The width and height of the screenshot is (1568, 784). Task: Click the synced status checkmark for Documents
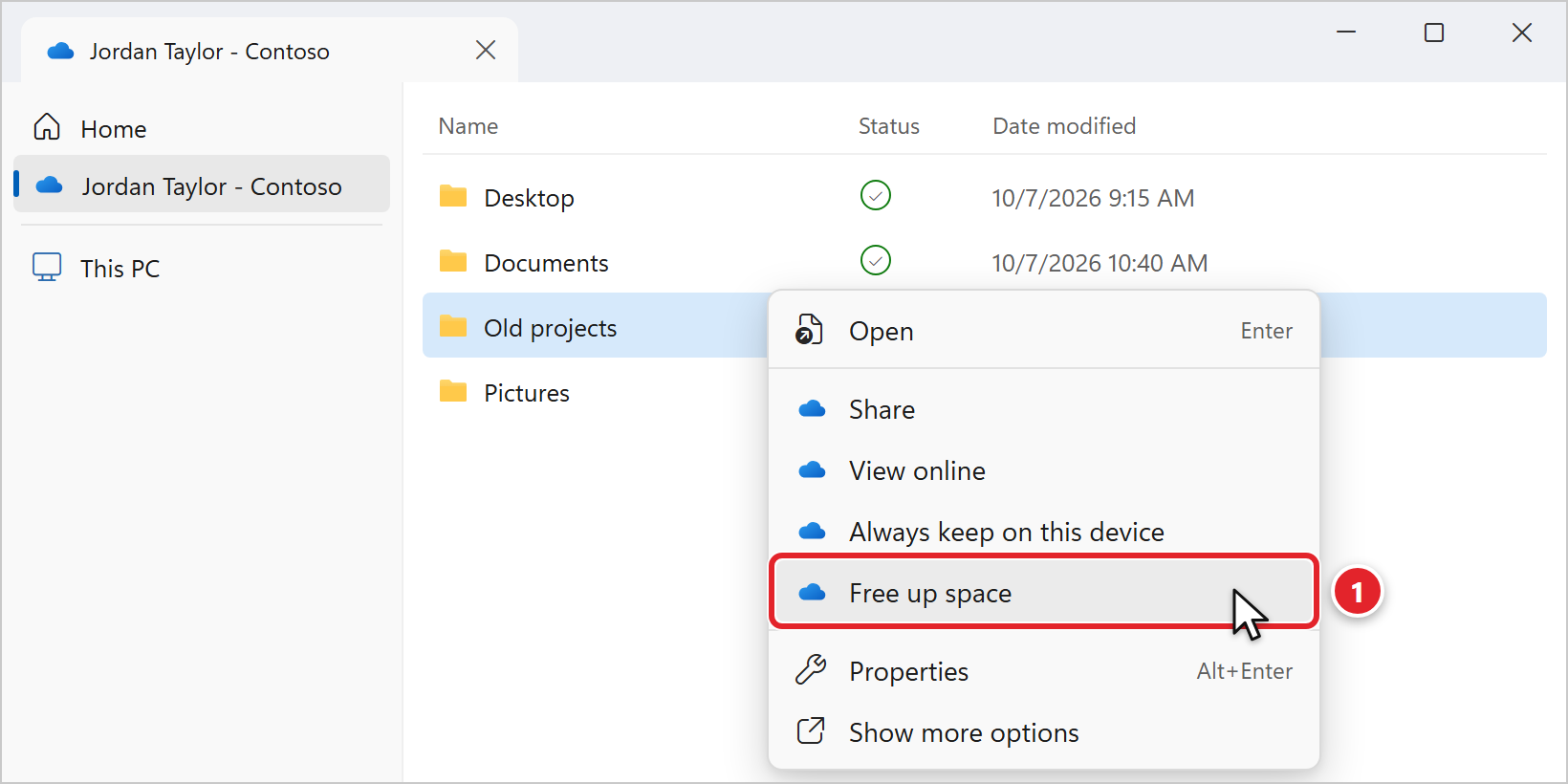point(876,260)
